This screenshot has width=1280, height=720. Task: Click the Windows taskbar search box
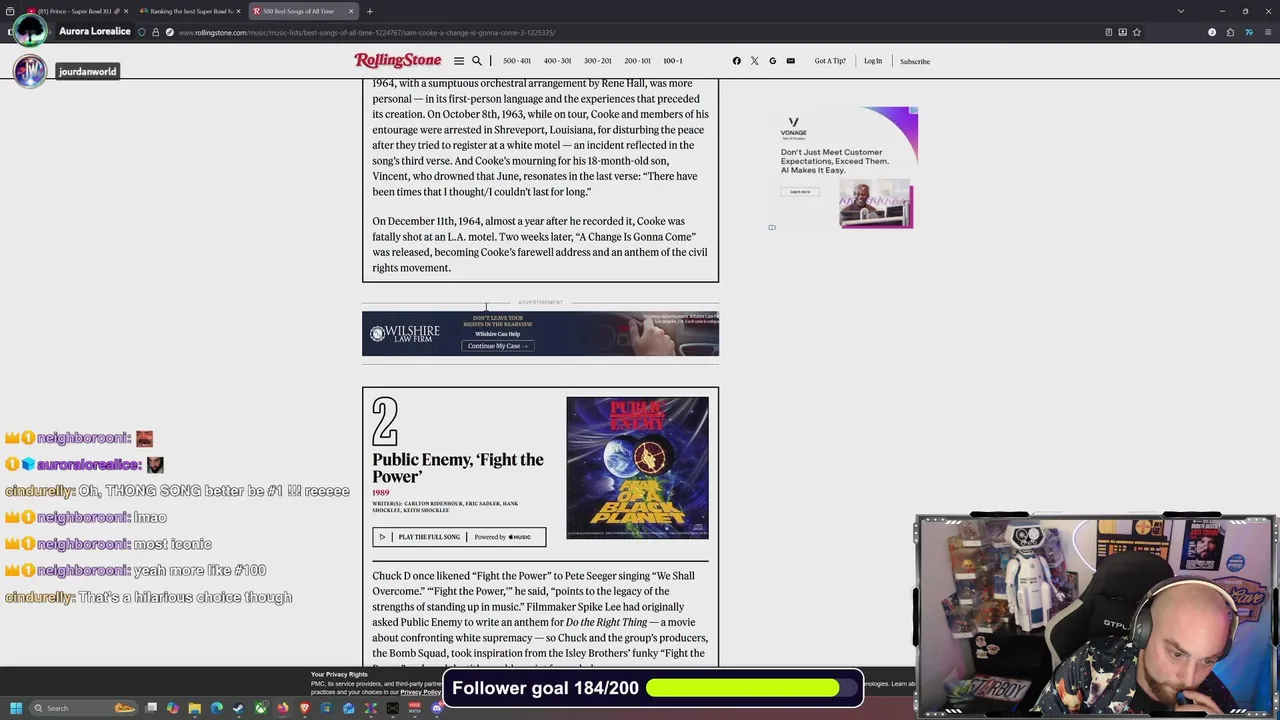coord(83,708)
